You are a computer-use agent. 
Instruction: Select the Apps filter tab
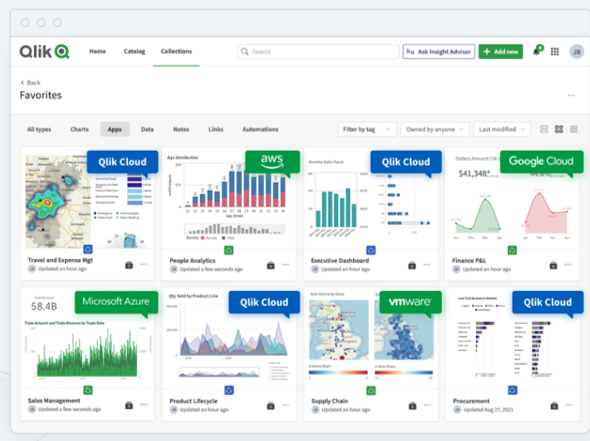pyautogui.click(x=115, y=129)
